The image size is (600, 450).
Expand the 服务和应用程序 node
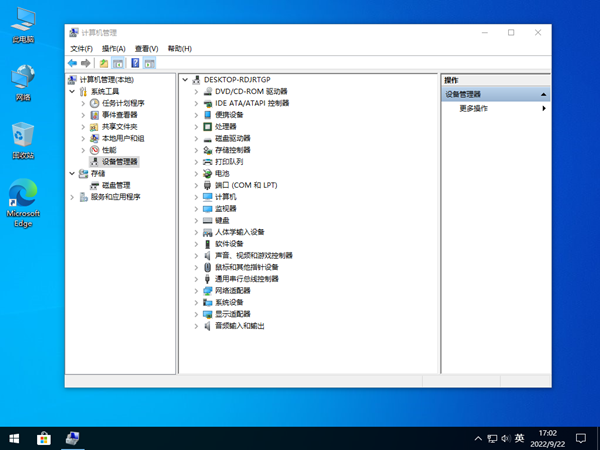(72, 197)
